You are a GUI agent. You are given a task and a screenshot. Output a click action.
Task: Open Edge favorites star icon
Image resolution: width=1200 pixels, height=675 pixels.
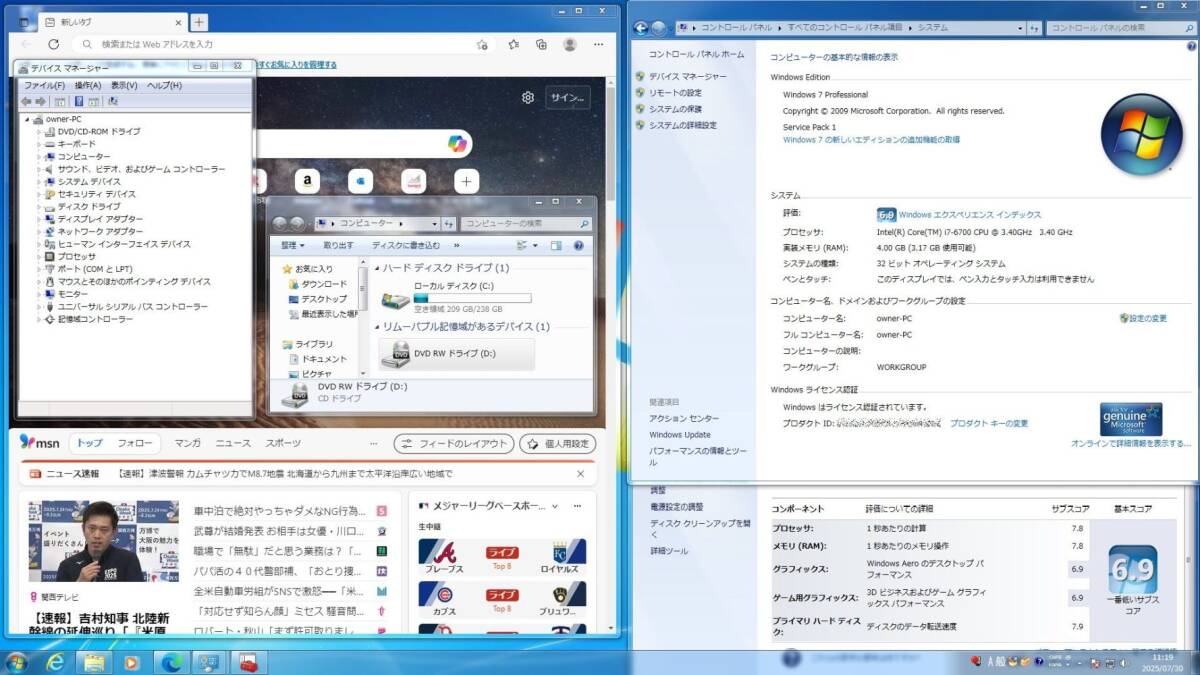513,44
